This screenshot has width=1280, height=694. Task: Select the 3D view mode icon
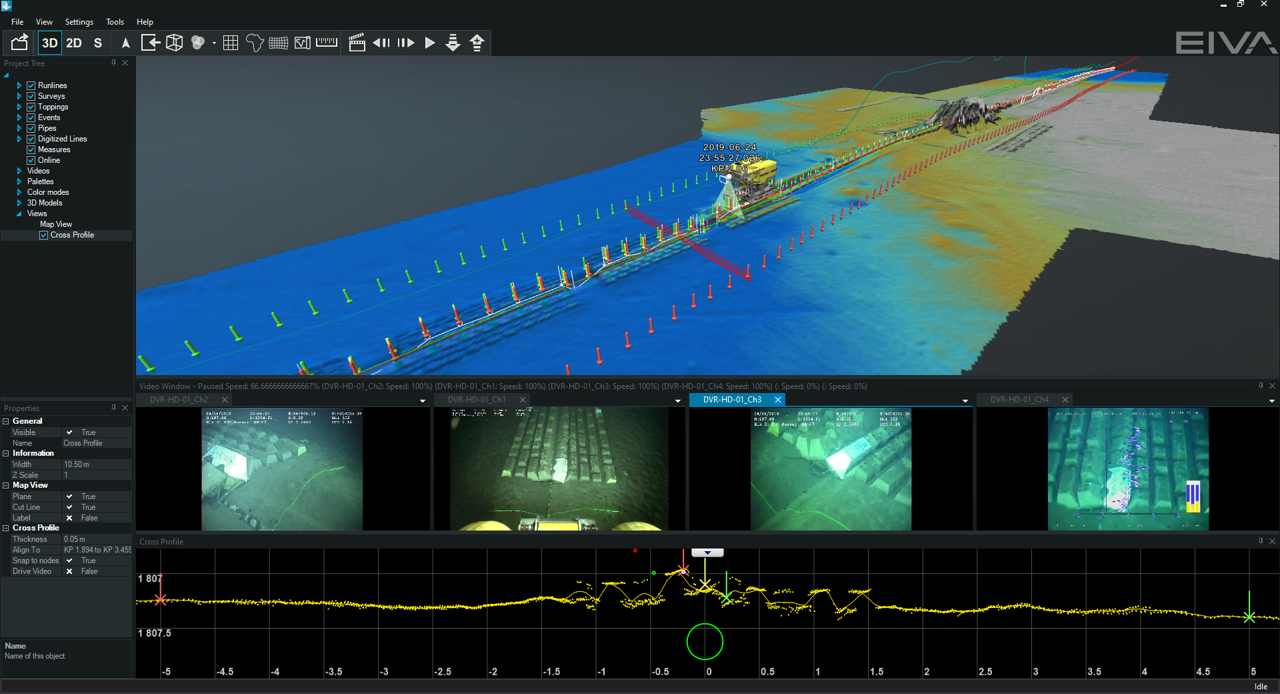tap(48, 43)
